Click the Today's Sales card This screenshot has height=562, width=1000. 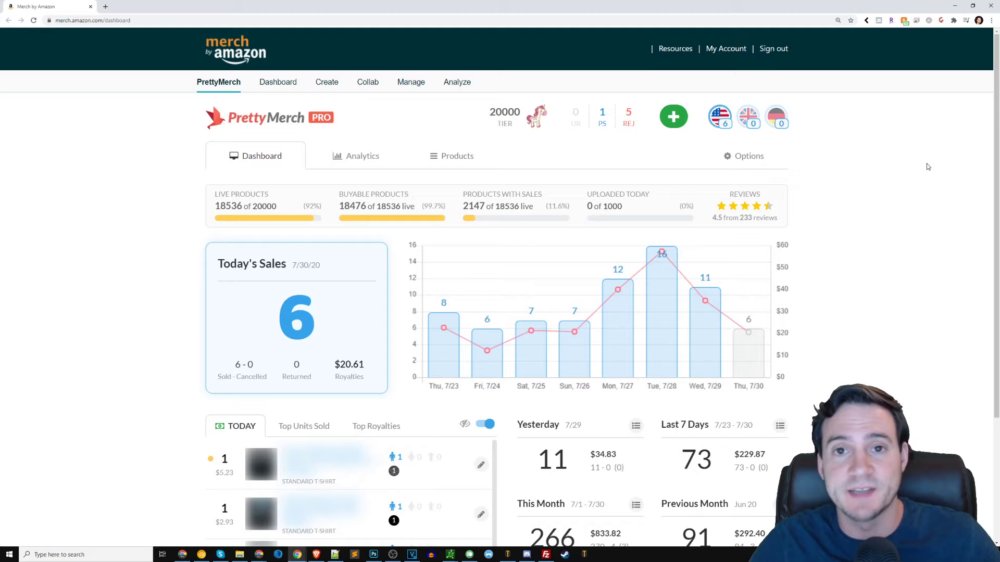[x=297, y=318]
